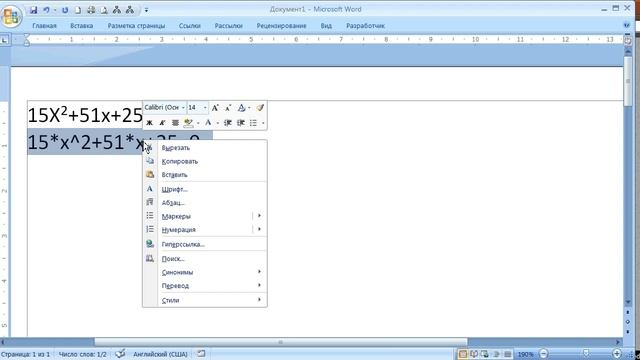Click Страница: 1 из 1 status indicator
This screenshot has height=360, width=640.
point(26,354)
